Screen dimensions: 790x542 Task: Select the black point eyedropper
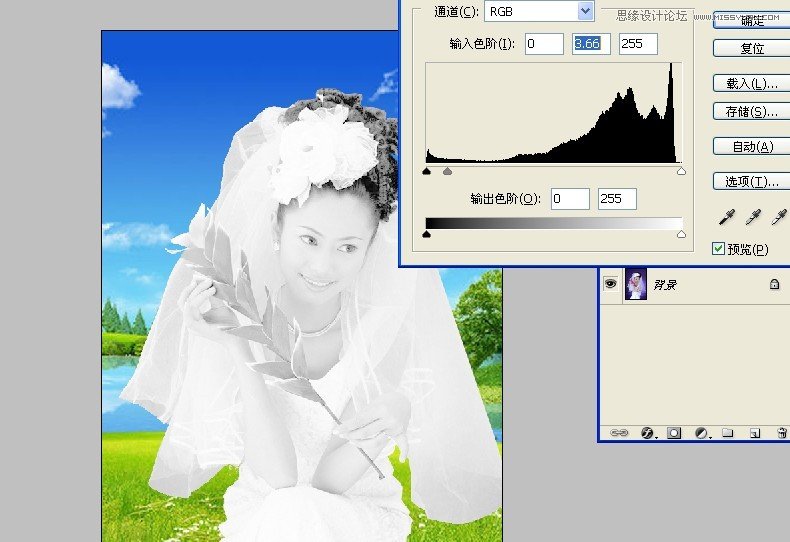727,217
